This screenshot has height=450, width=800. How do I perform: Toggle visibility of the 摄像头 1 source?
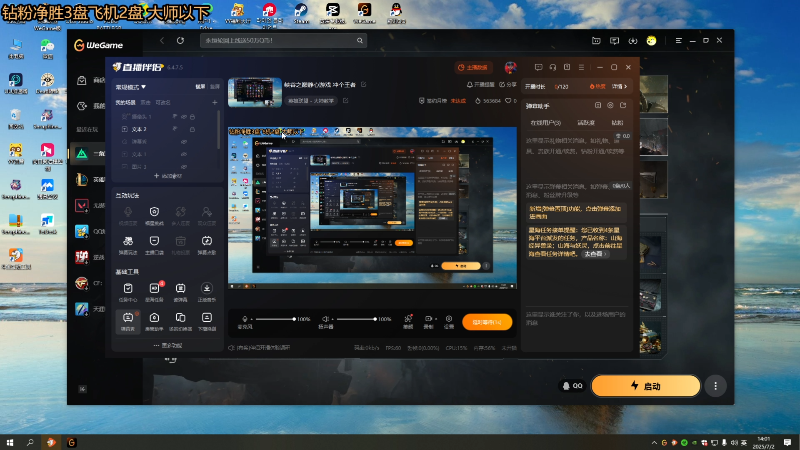pos(184,117)
